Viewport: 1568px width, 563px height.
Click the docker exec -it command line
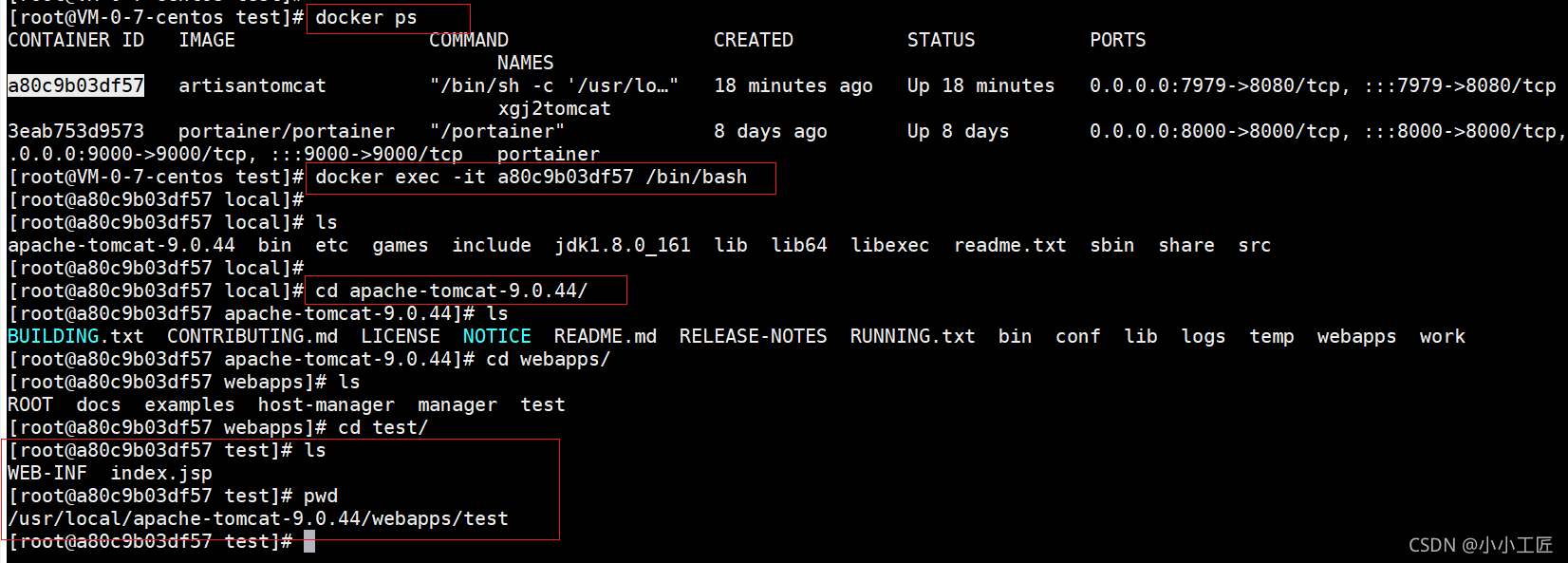pyautogui.click(x=531, y=177)
